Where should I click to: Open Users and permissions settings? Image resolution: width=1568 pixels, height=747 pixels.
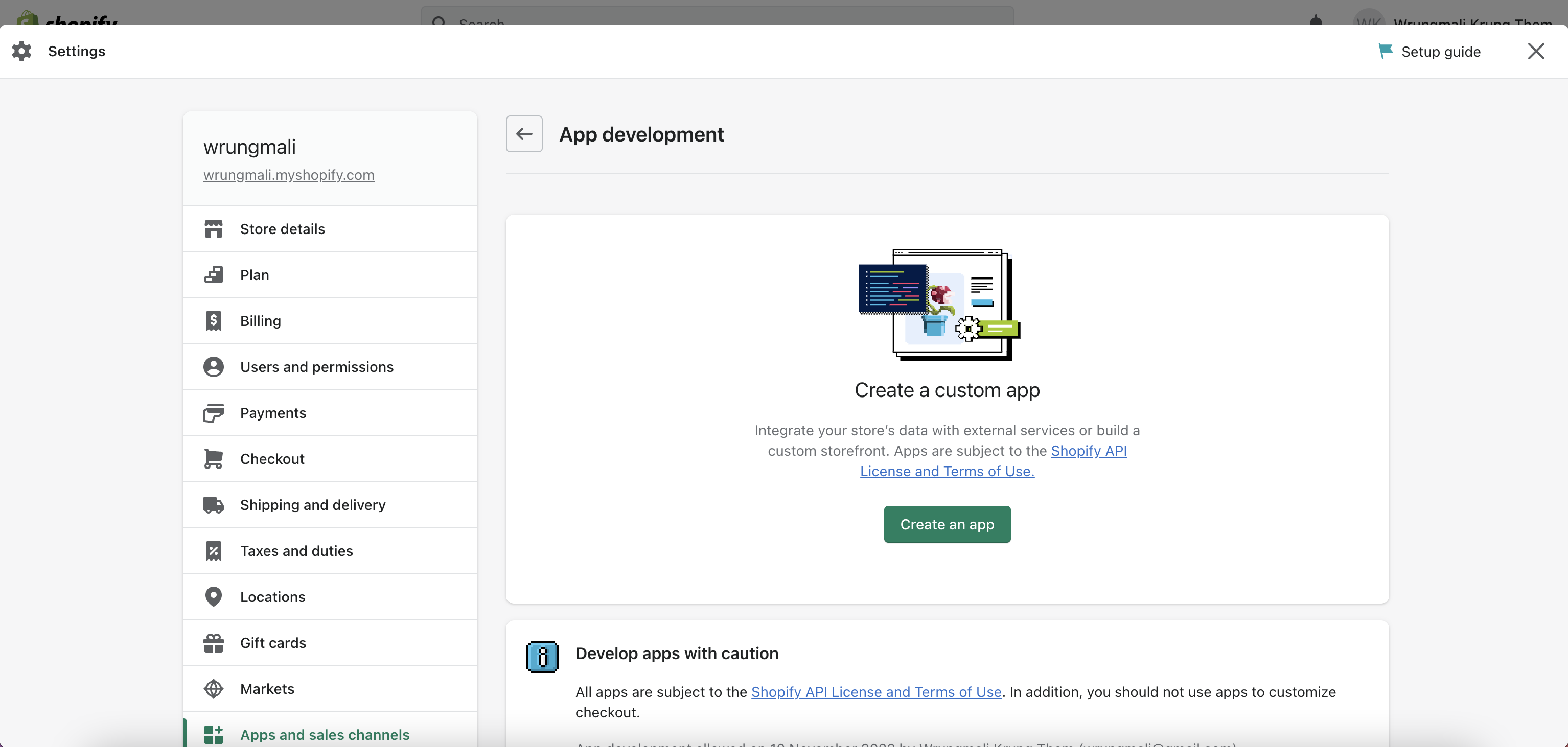(330, 367)
